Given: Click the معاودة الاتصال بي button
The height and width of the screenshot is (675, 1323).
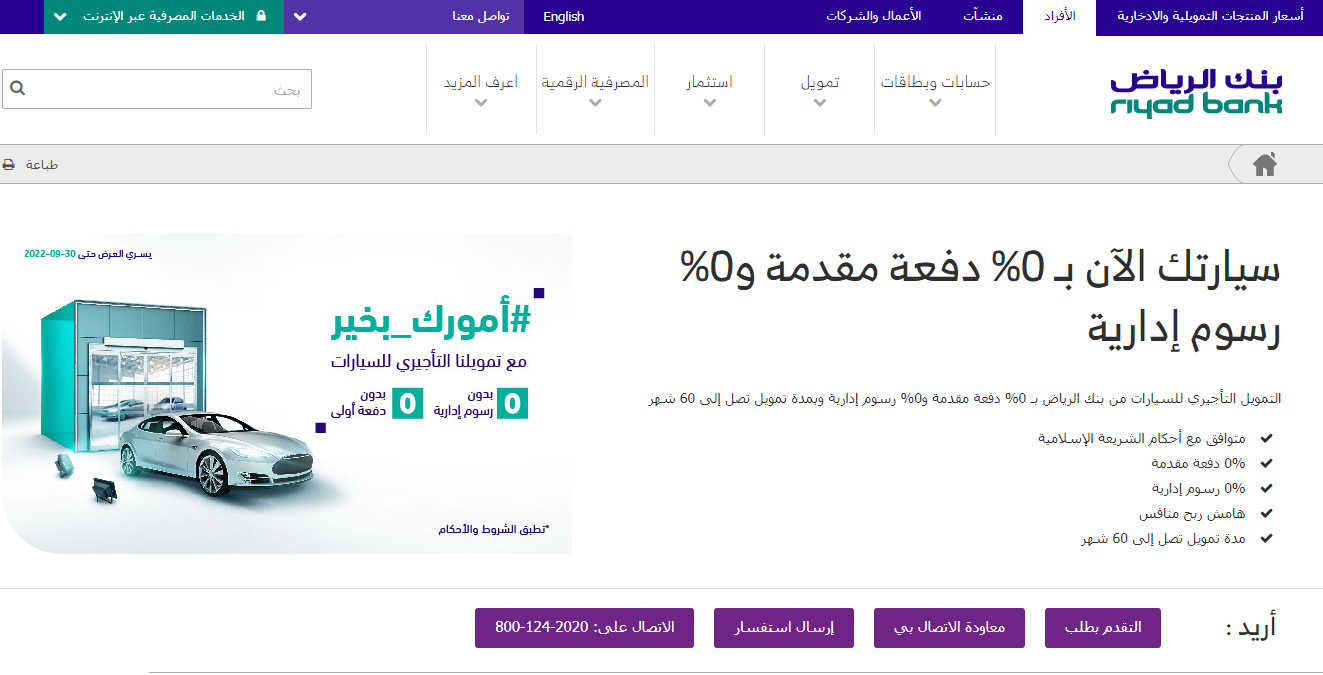Looking at the screenshot, I should (x=949, y=628).
